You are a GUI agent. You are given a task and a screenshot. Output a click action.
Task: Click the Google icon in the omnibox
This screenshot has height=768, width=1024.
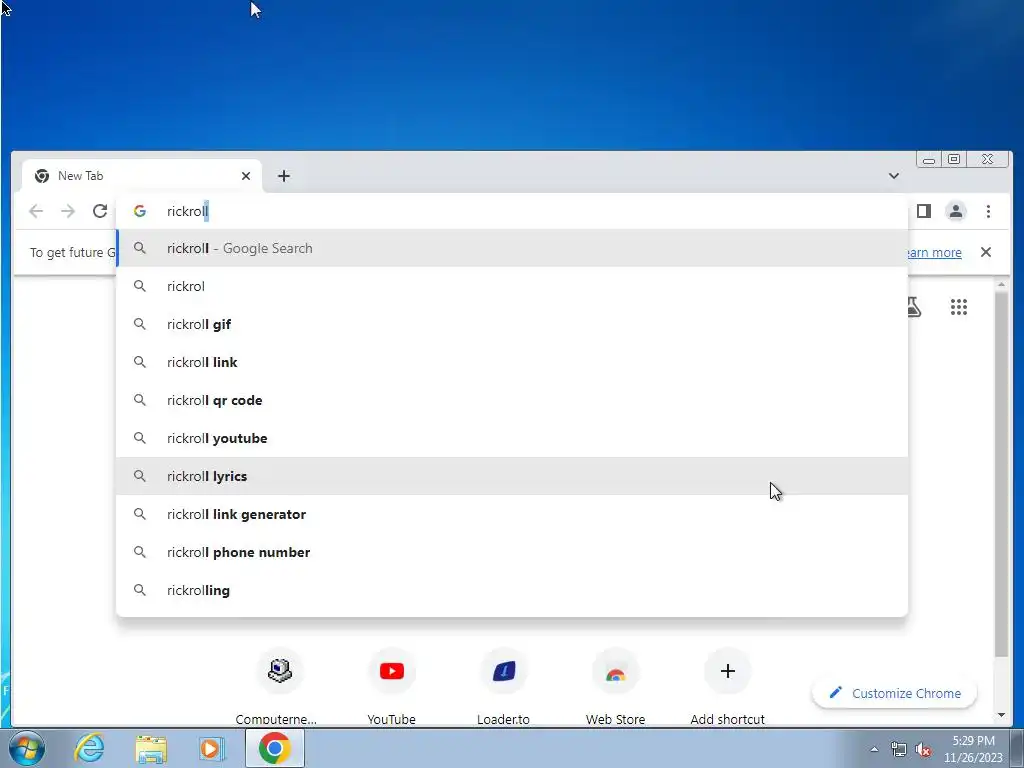(139, 211)
